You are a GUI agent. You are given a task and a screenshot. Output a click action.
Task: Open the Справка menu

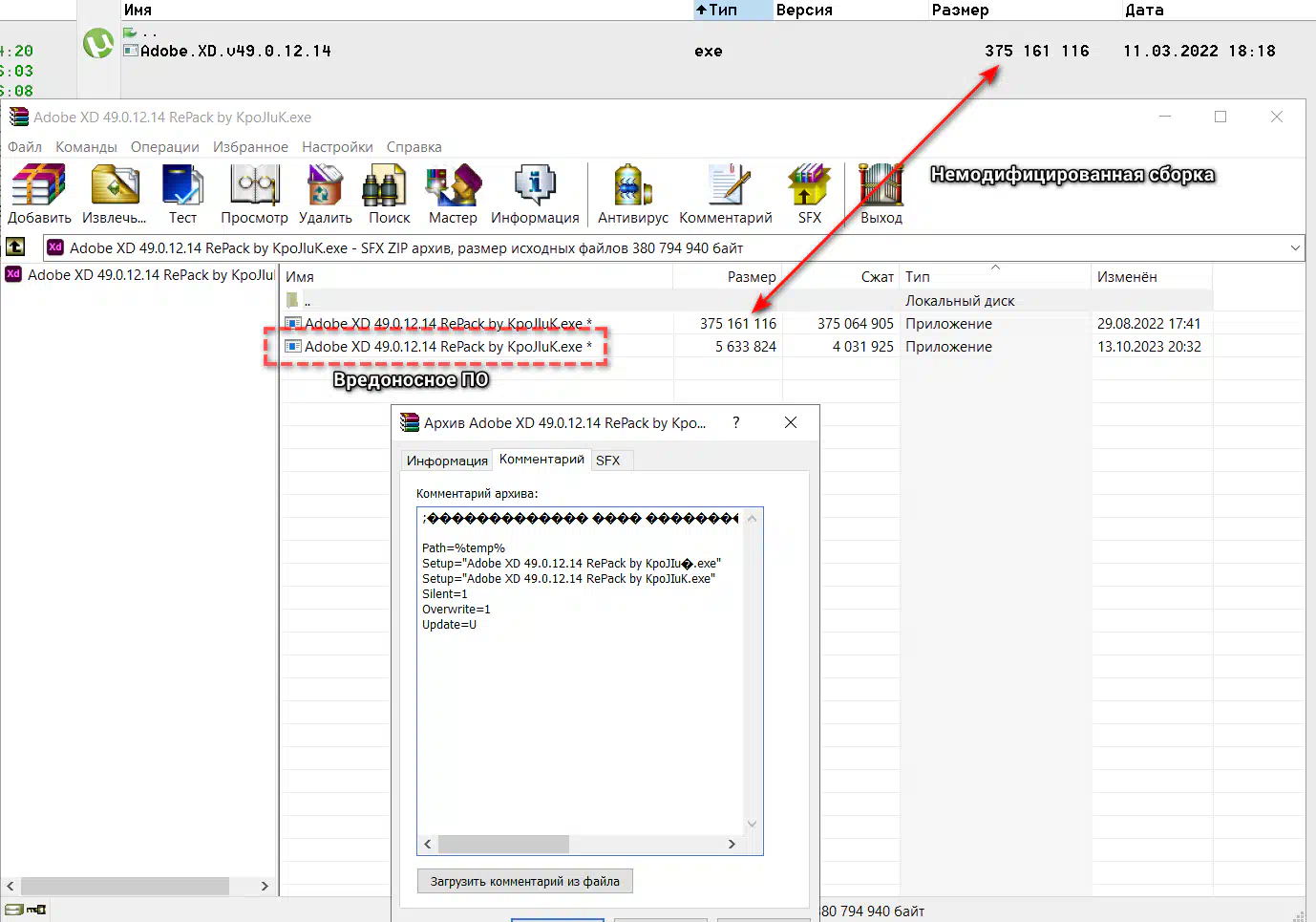pyautogui.click(x=414, y=147)
